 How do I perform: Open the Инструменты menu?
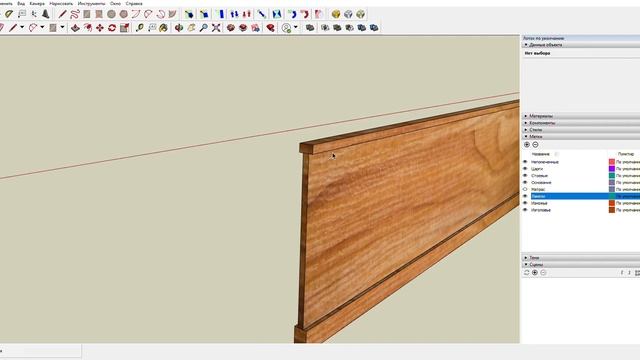click(x=91, y=3)
